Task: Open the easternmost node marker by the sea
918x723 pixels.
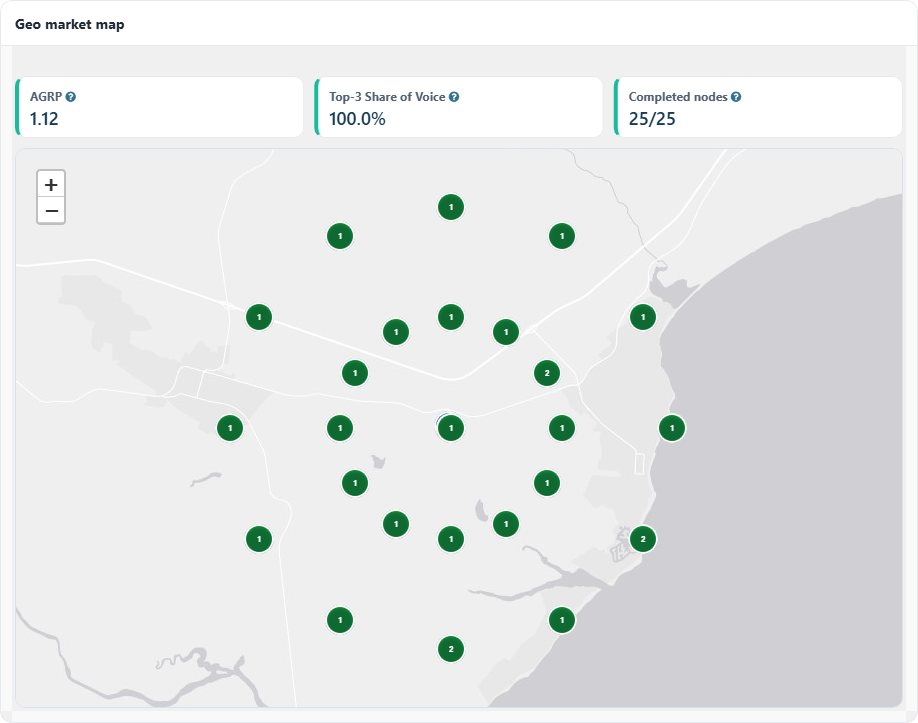Action: pyautogui.click(x=672, y=428)
